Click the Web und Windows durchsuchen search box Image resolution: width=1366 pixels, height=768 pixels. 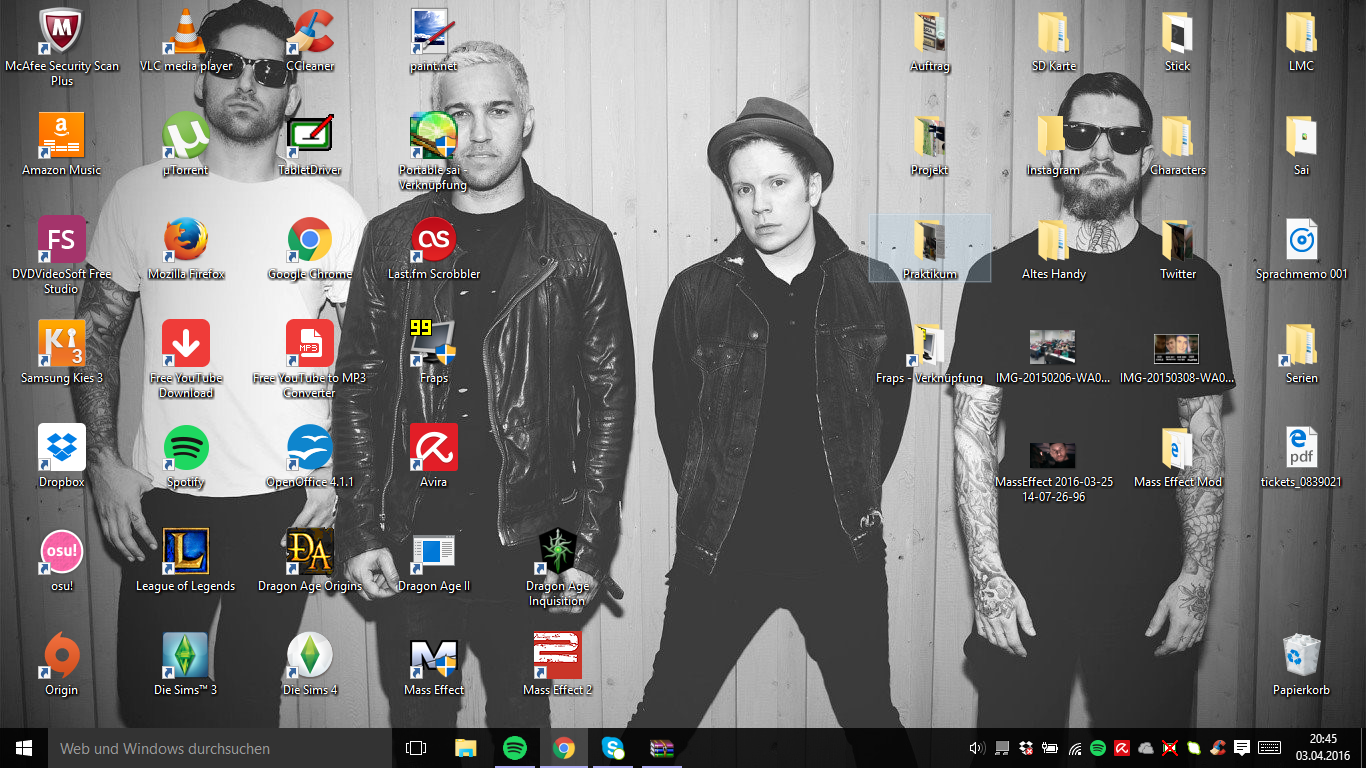tap(220, 748)
